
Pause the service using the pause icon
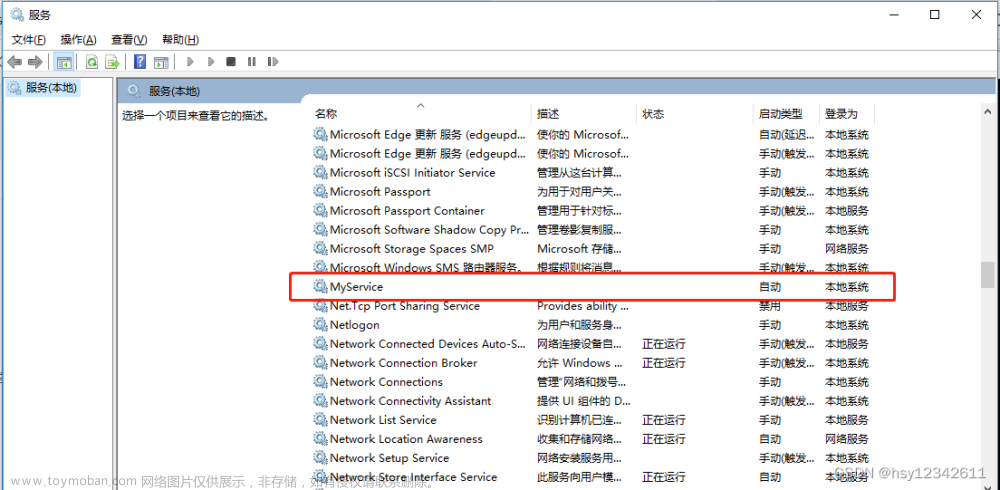tap(252, 62)
